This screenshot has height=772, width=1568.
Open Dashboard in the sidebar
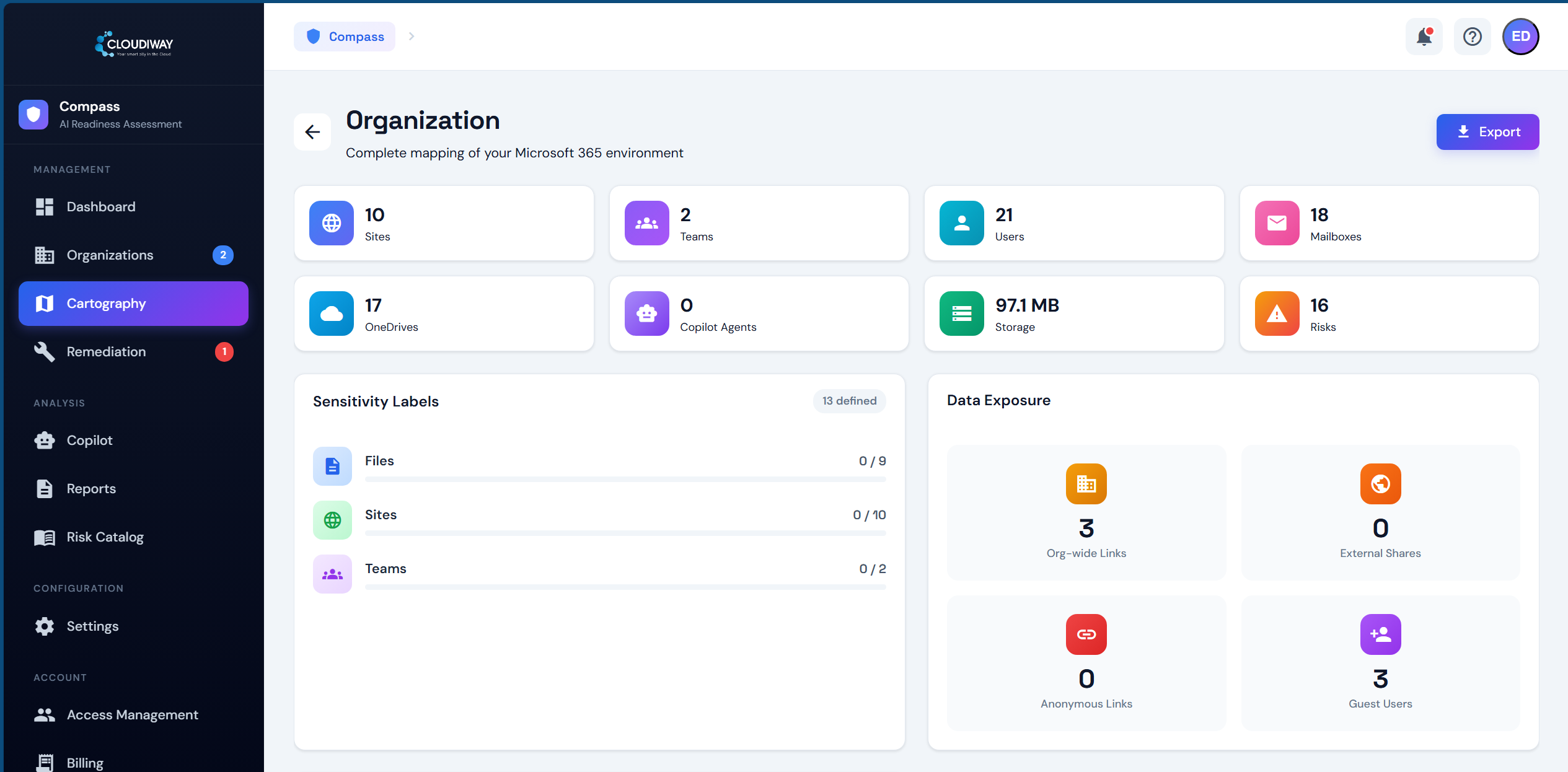133,207
